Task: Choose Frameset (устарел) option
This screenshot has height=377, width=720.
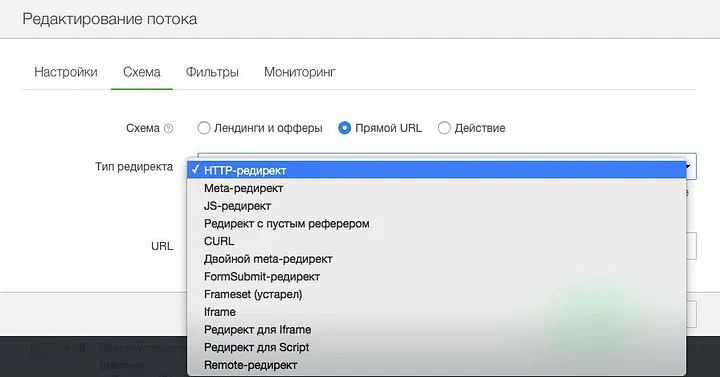Action: tap(436, 294)
